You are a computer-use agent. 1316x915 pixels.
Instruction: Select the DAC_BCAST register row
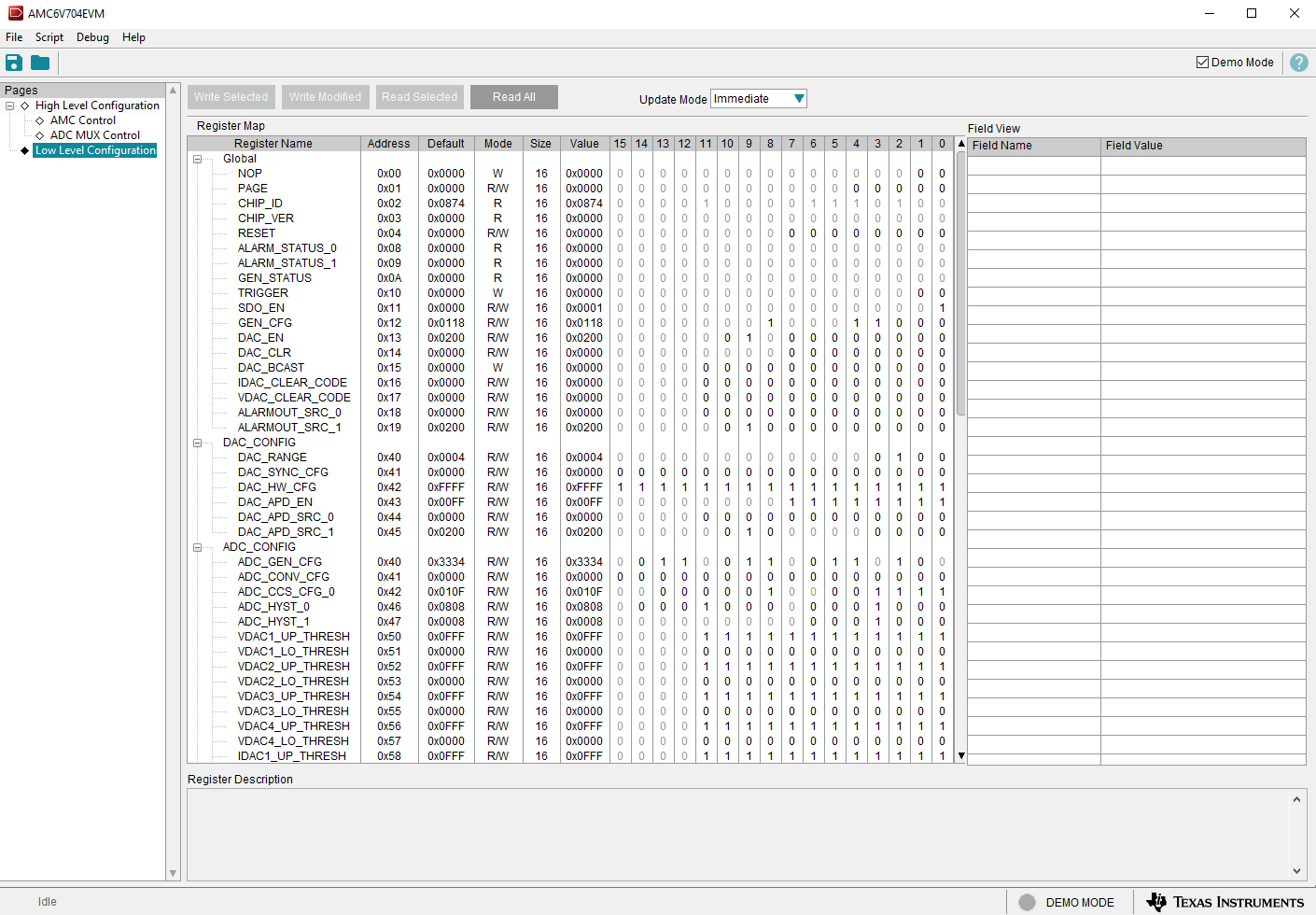[x=570, y=368]
